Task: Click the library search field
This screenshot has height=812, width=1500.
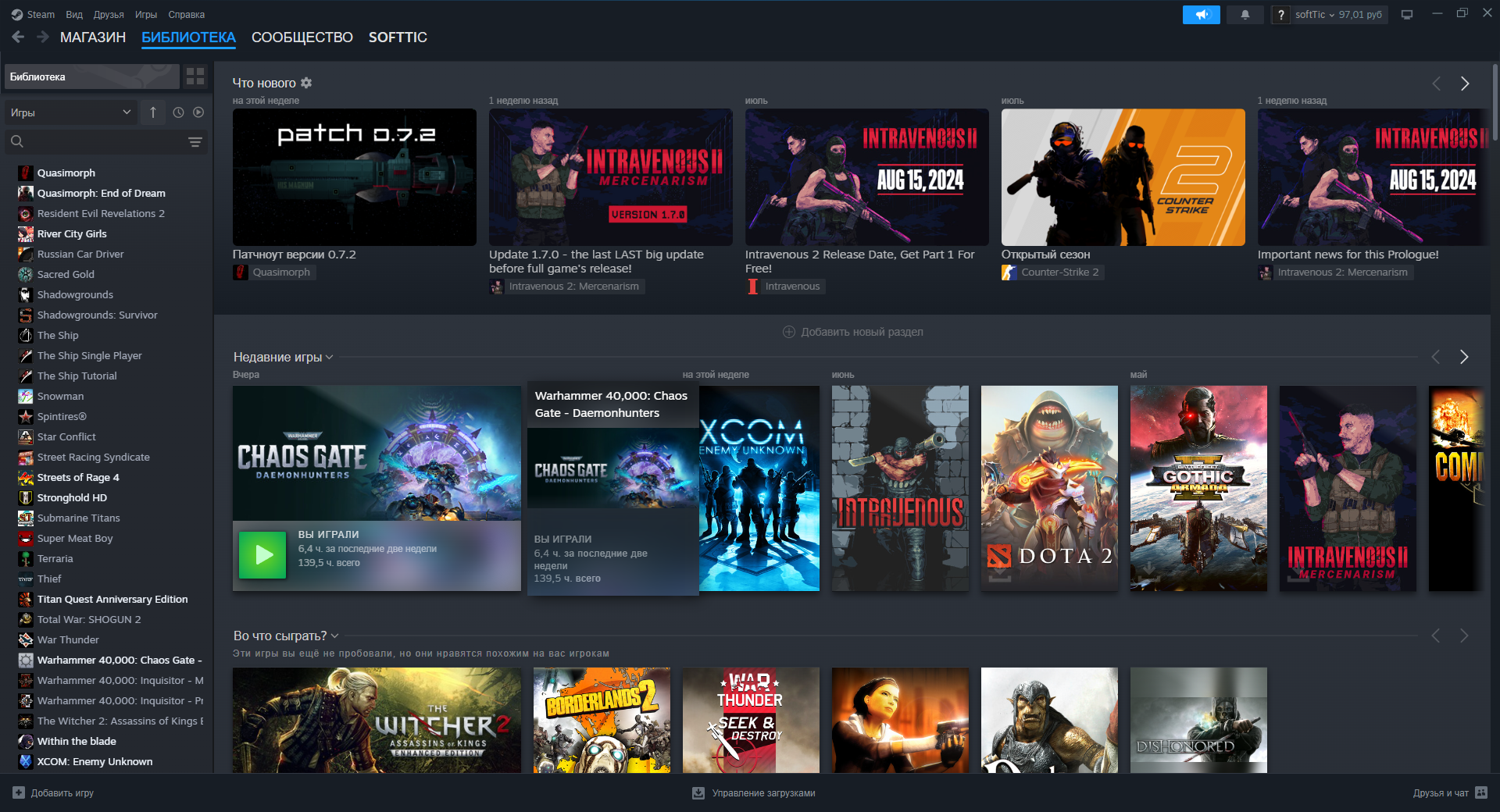Action: pos(105,141)
